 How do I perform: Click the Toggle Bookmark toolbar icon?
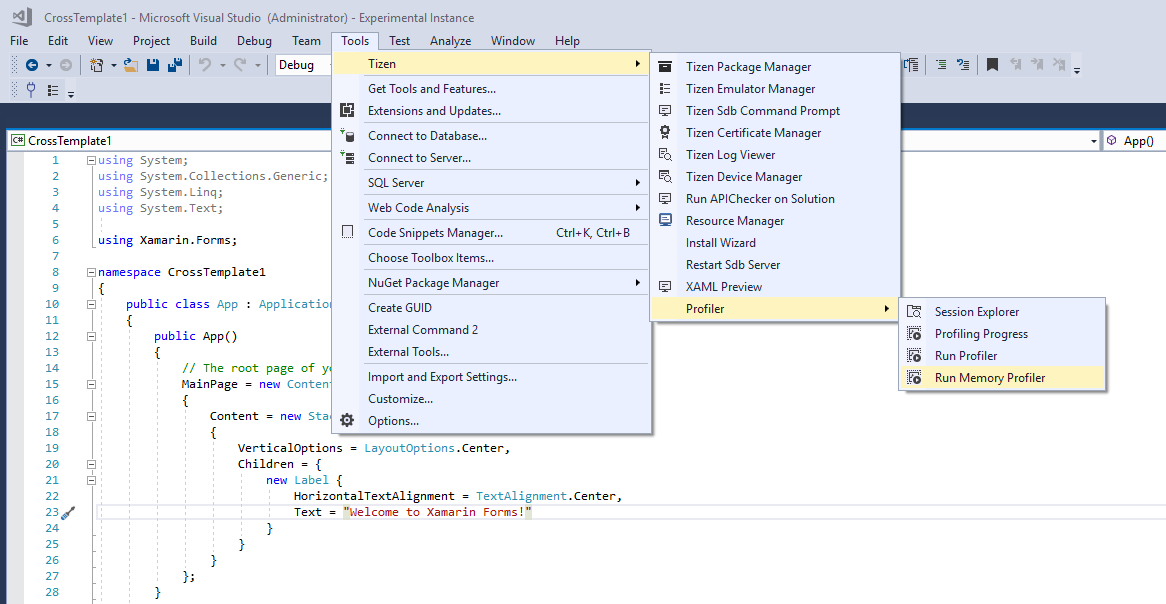(x=992, y=63)
